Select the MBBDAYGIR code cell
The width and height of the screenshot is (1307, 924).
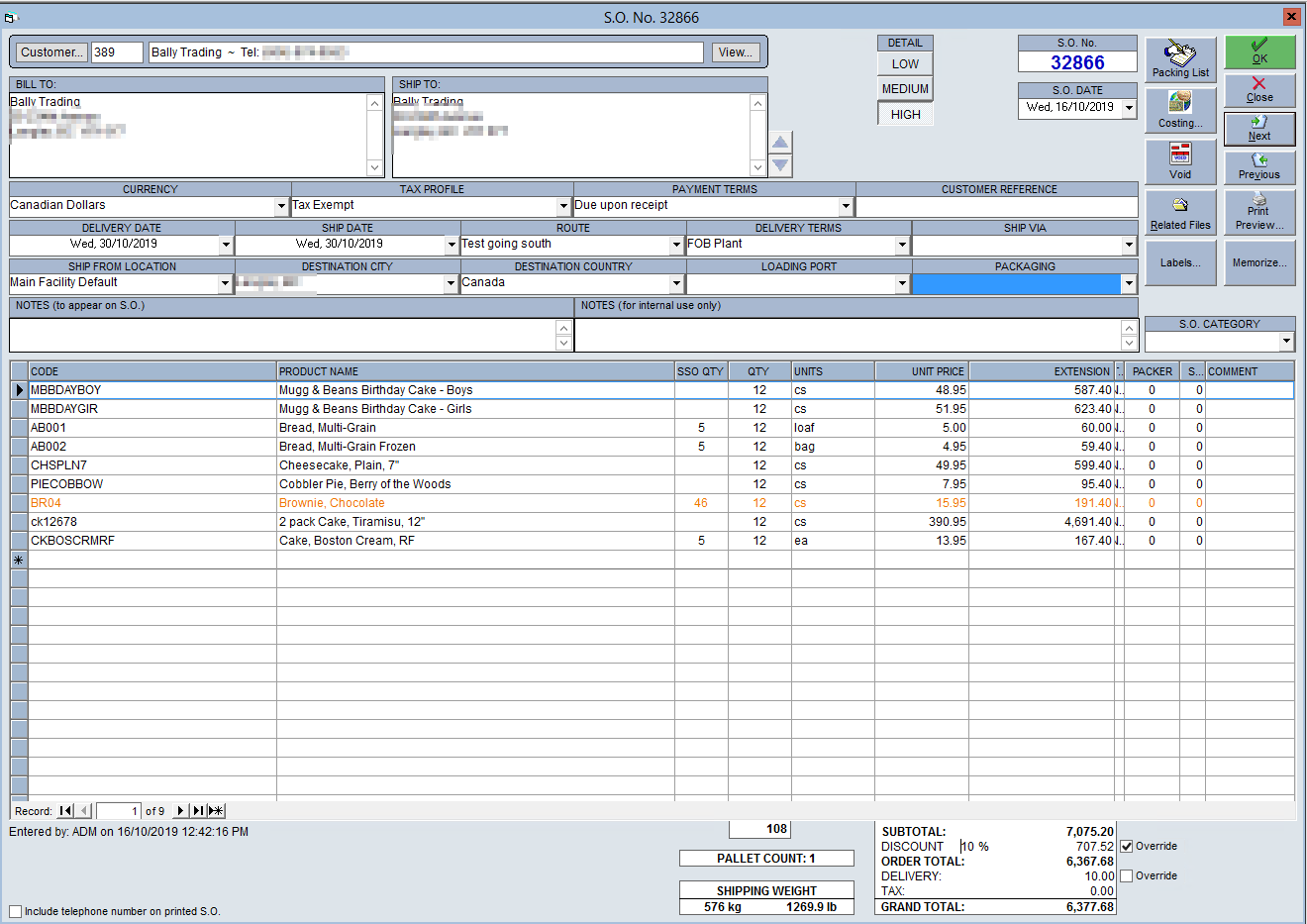tap(152, 409)
